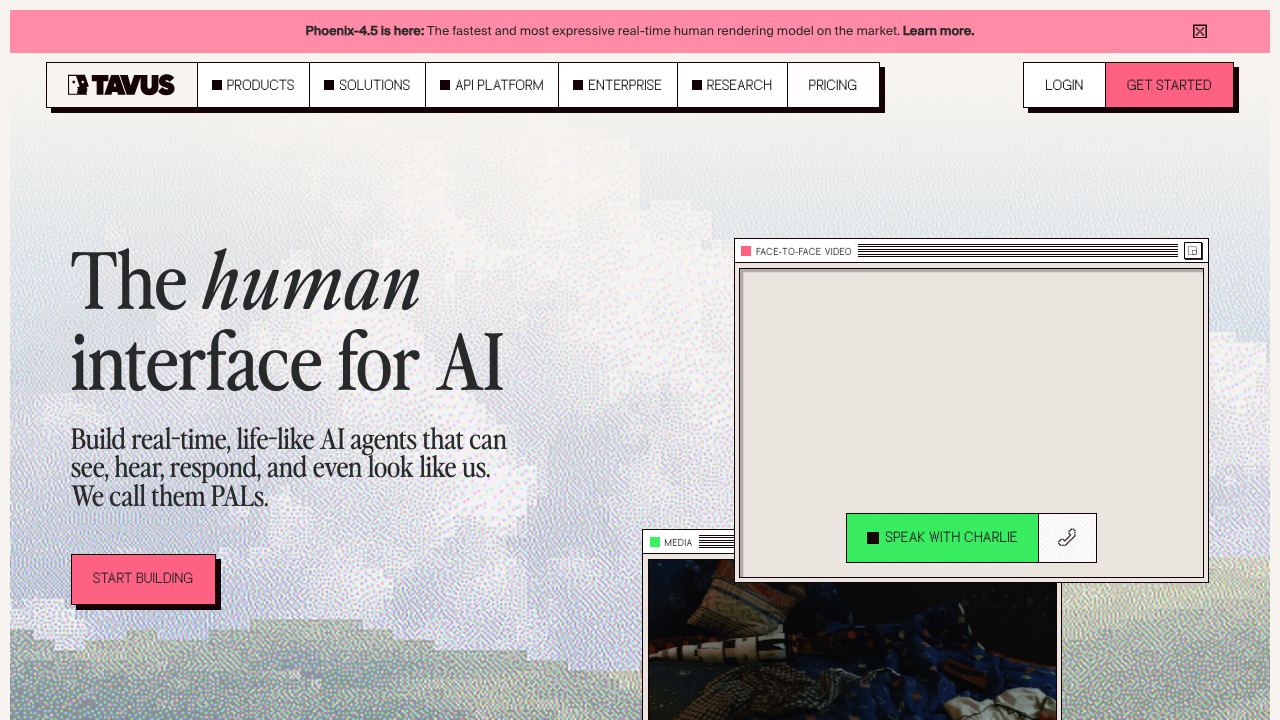Click Speak with Charlie button
Viewport: 1280px width, 720px height.
[x=942, y=538]
